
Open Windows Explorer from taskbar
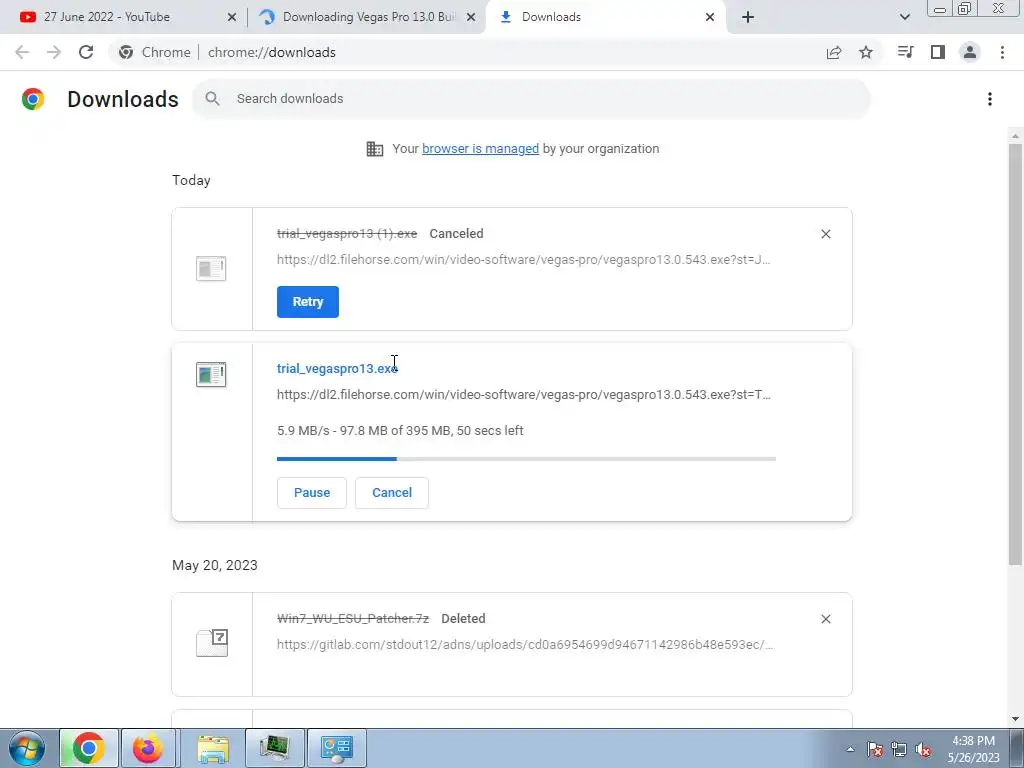point(213,748)
